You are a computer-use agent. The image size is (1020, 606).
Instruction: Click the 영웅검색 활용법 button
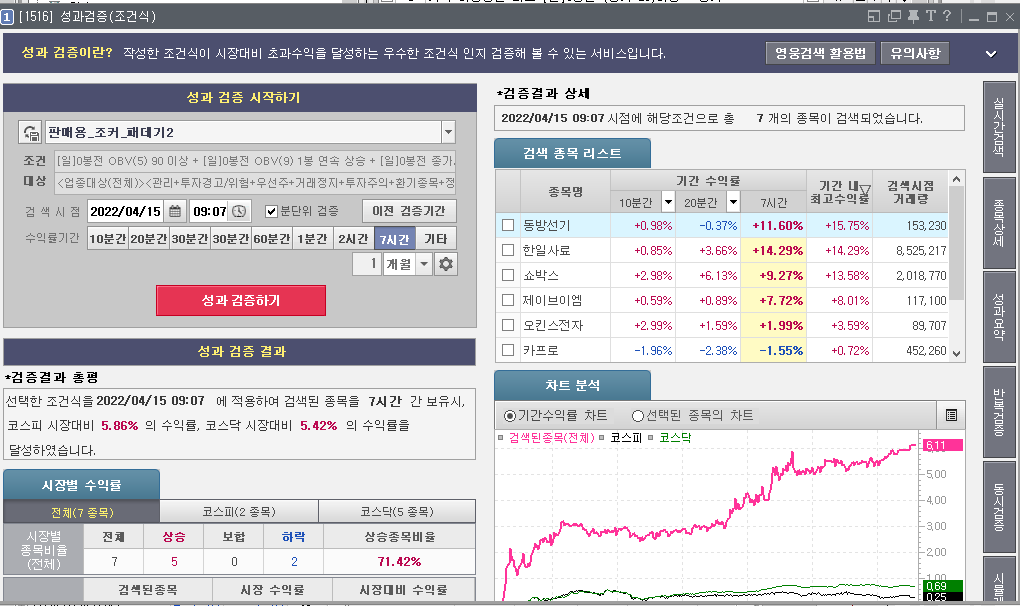(x=820, y=53)
